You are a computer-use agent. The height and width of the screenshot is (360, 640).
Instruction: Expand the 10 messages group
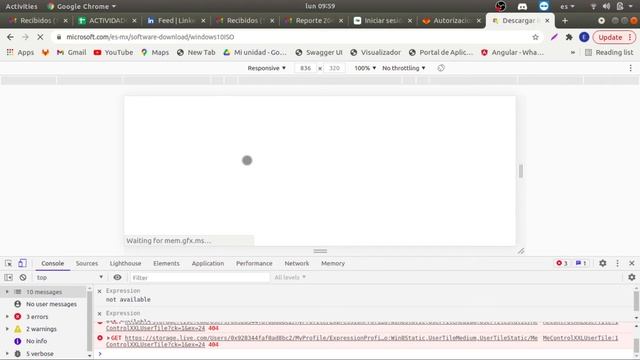click(x=7, y=292)
